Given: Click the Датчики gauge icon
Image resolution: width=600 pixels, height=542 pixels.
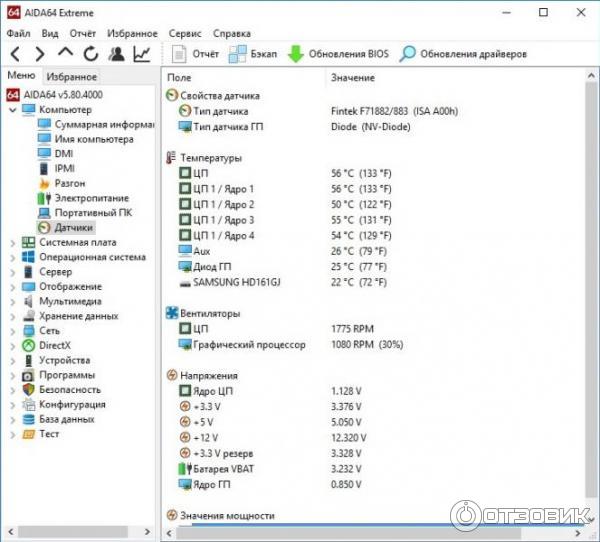Looking at the screenshot, I should [44, 228].
